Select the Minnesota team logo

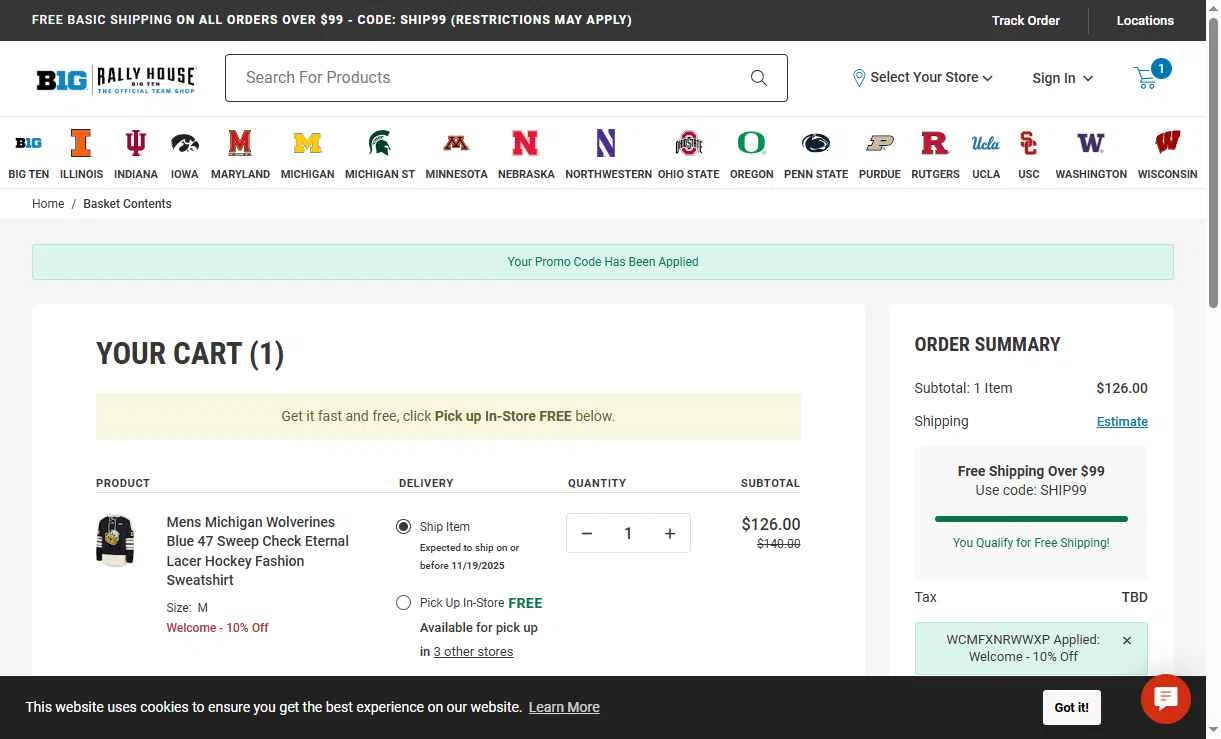(x=456, y=143)
